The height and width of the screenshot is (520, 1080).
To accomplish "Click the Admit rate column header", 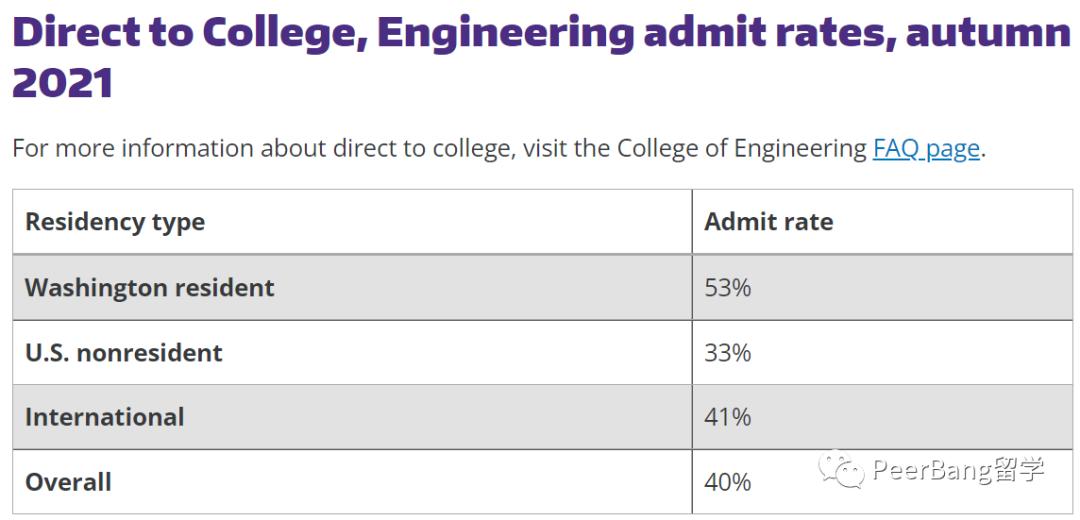I will pyautogui.click(x=768, y=222).
